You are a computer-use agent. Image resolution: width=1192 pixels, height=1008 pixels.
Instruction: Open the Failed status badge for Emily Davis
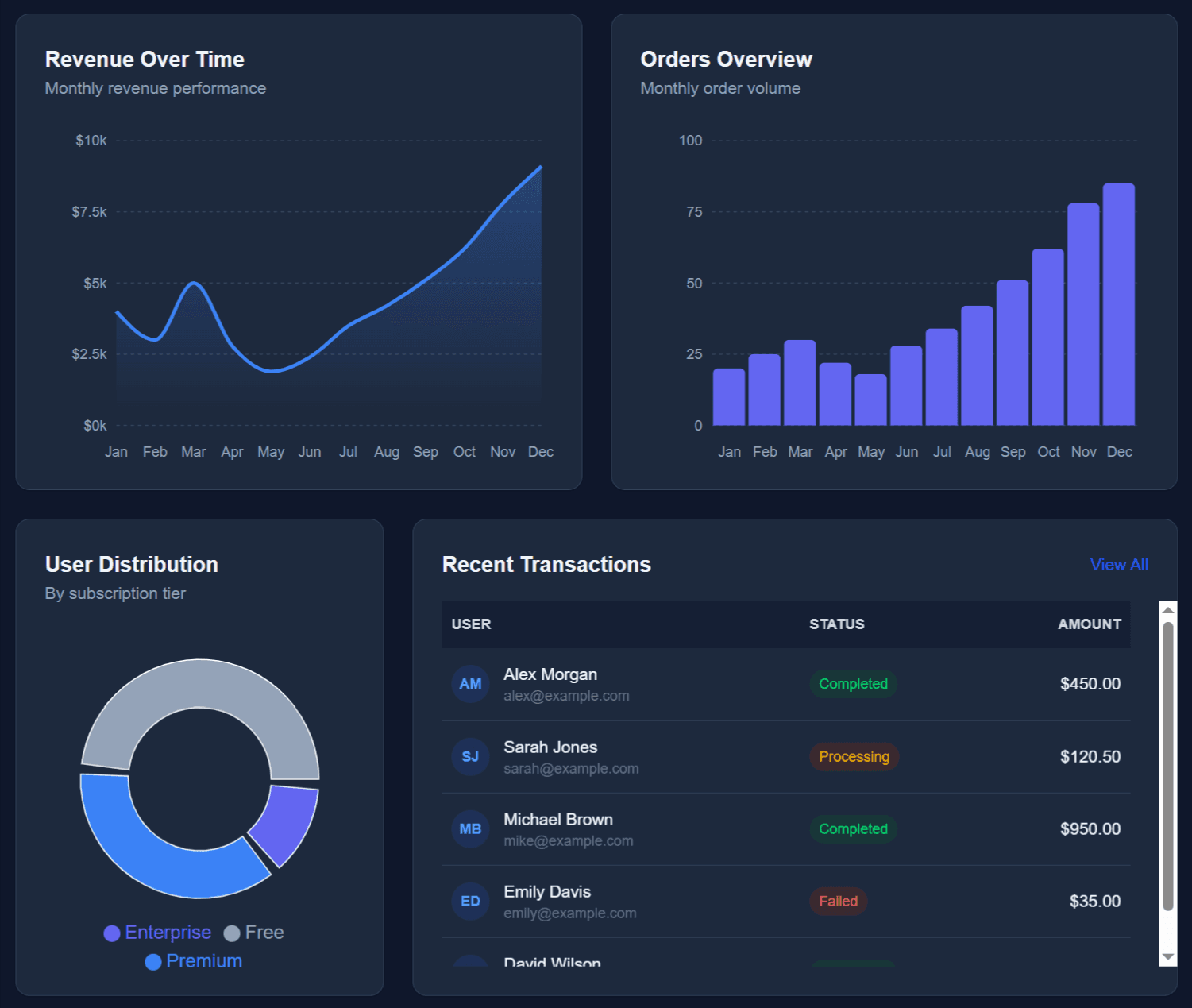point(838,901)
